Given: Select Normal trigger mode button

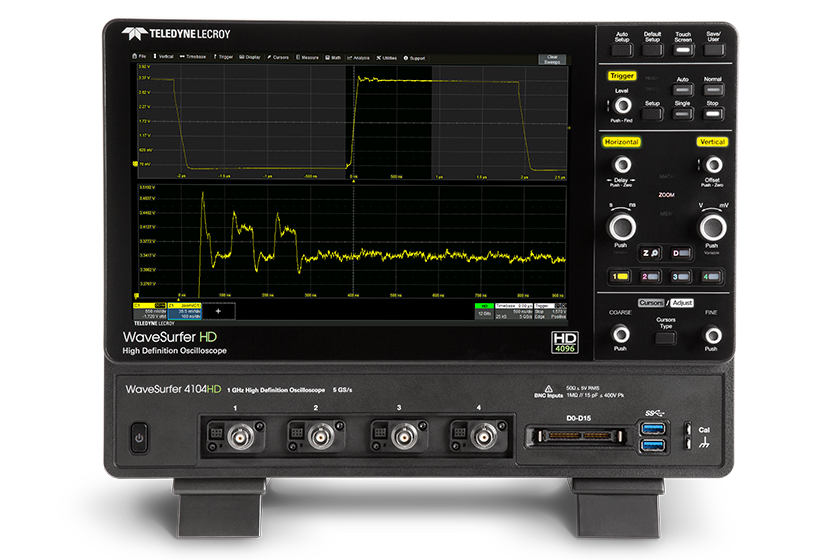Looking at the screenshot, I should (713, 89).
